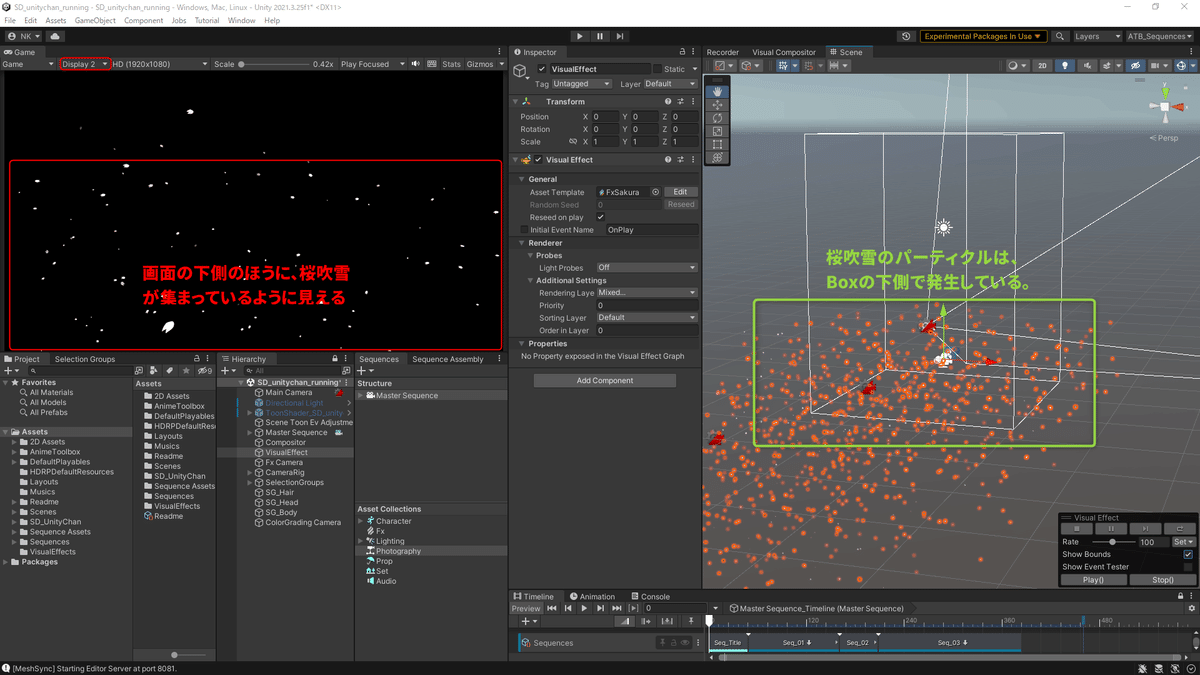
Task: Open the Component menu
Action: (x=143, y=20)
